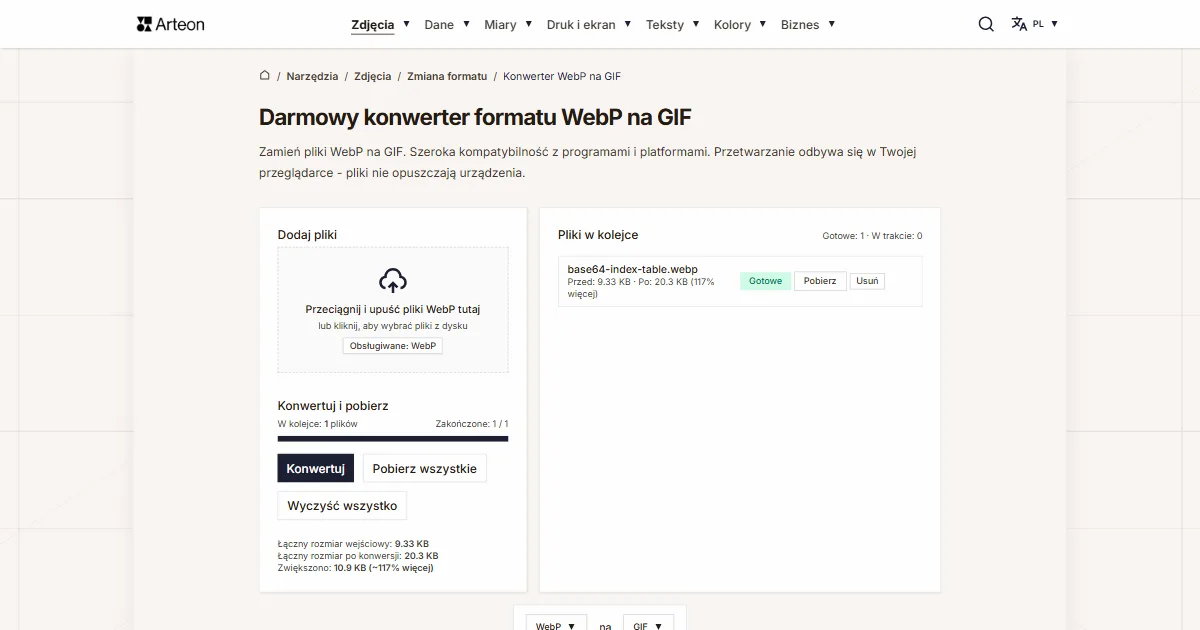Download base64-index-table.webp with Pobierz
Screen dimensions: 1200x630
pos(820,281)
